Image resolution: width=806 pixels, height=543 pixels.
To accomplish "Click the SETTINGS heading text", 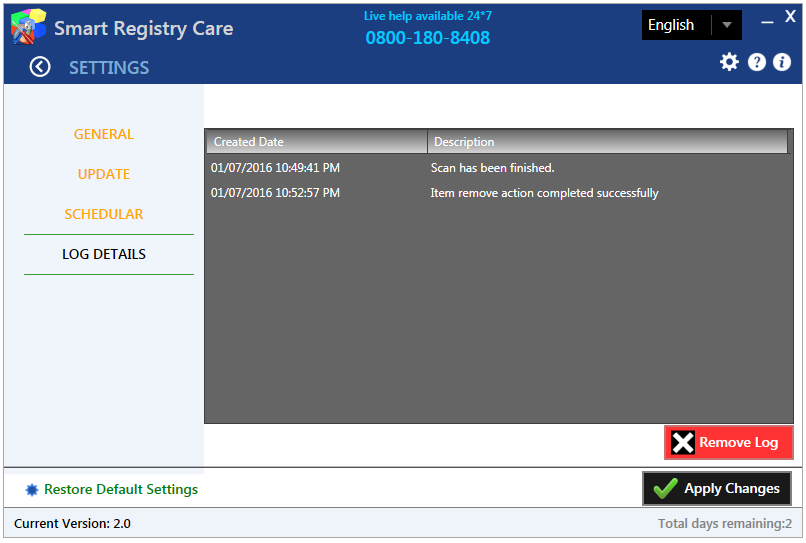I will coord(109,67).
